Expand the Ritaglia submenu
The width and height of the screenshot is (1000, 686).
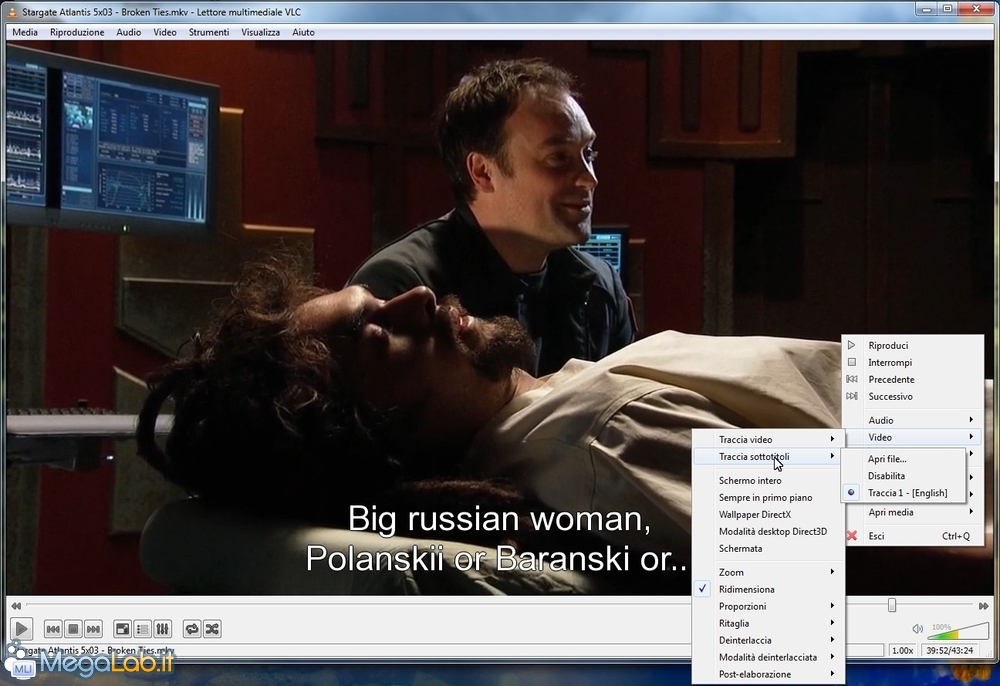(768, 624)
